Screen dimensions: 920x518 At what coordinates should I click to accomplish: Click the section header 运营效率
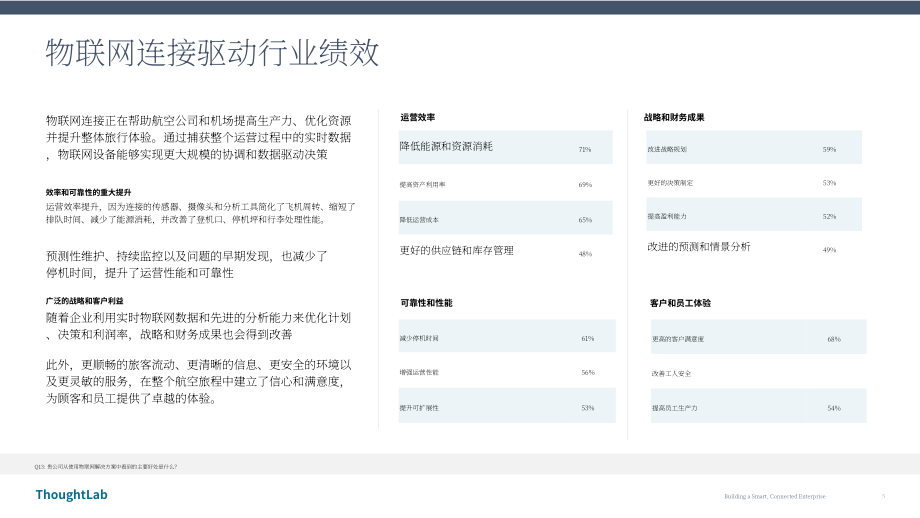pyautogui.click(x=418, y=117)
